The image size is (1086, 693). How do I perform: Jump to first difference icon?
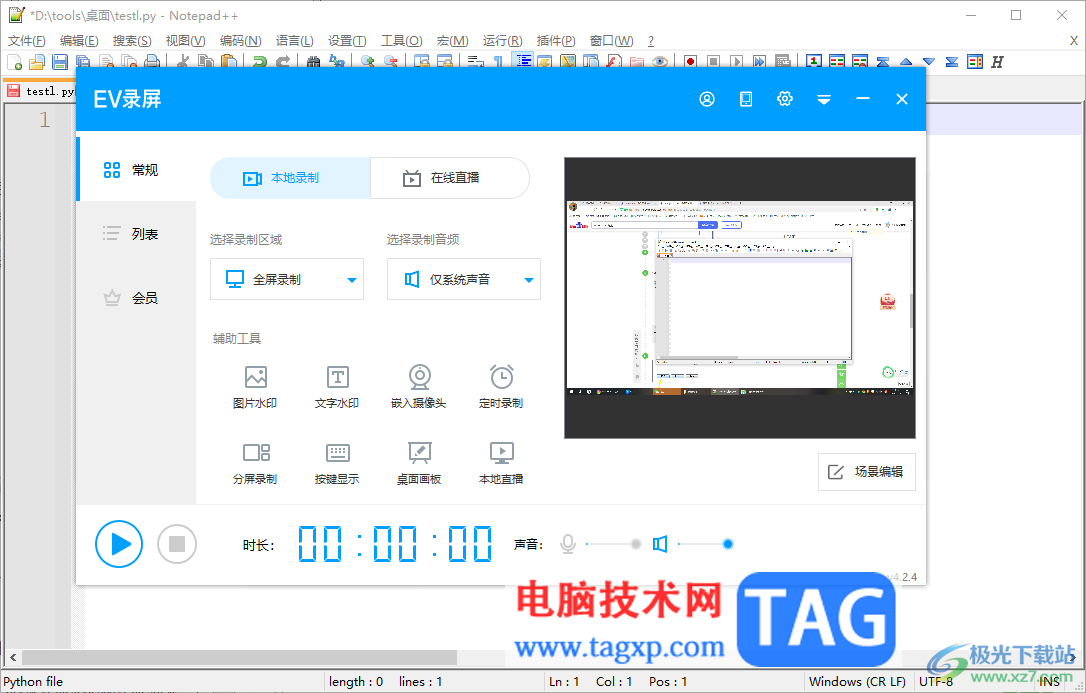coord(883,62)
